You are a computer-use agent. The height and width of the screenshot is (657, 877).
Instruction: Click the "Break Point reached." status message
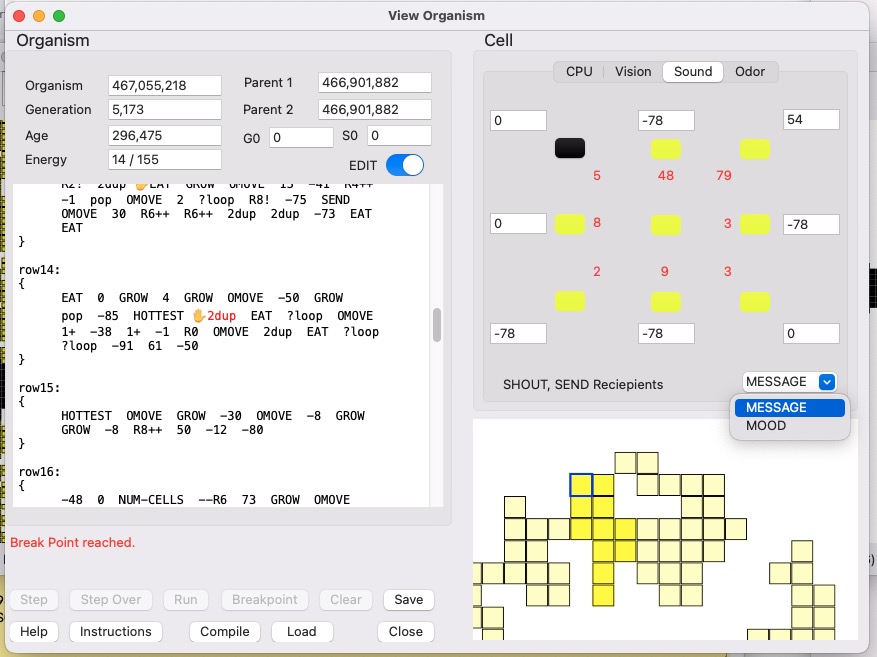(73, 542)
